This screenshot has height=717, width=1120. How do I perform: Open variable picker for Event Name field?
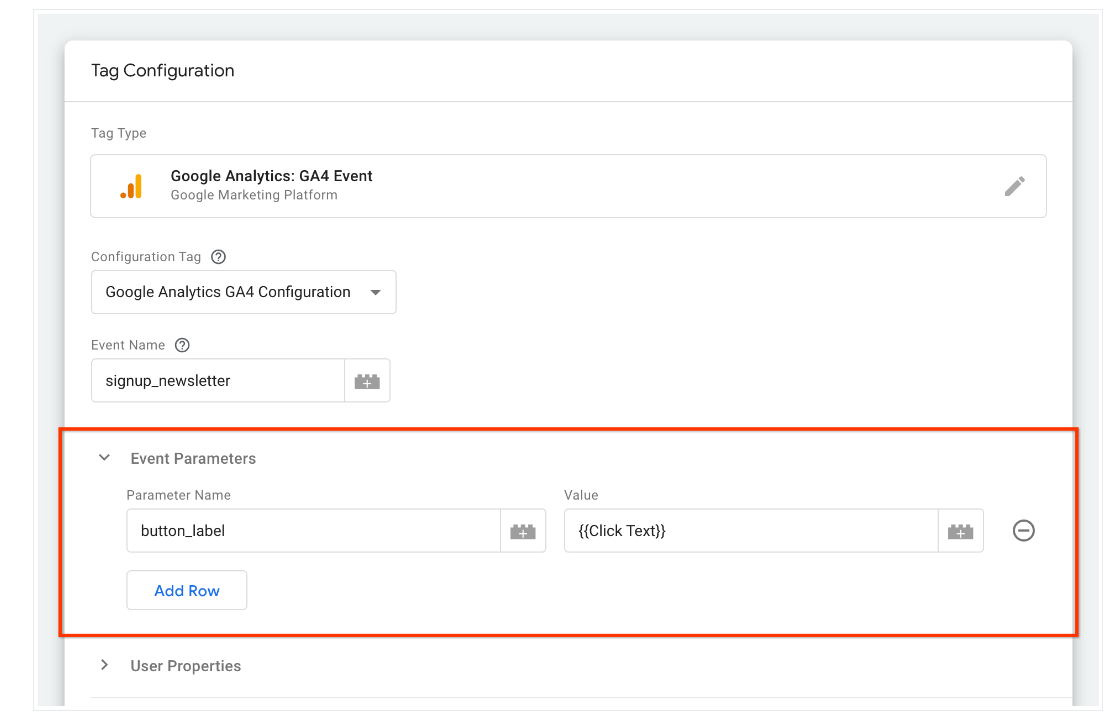click(x=367, y=380)
